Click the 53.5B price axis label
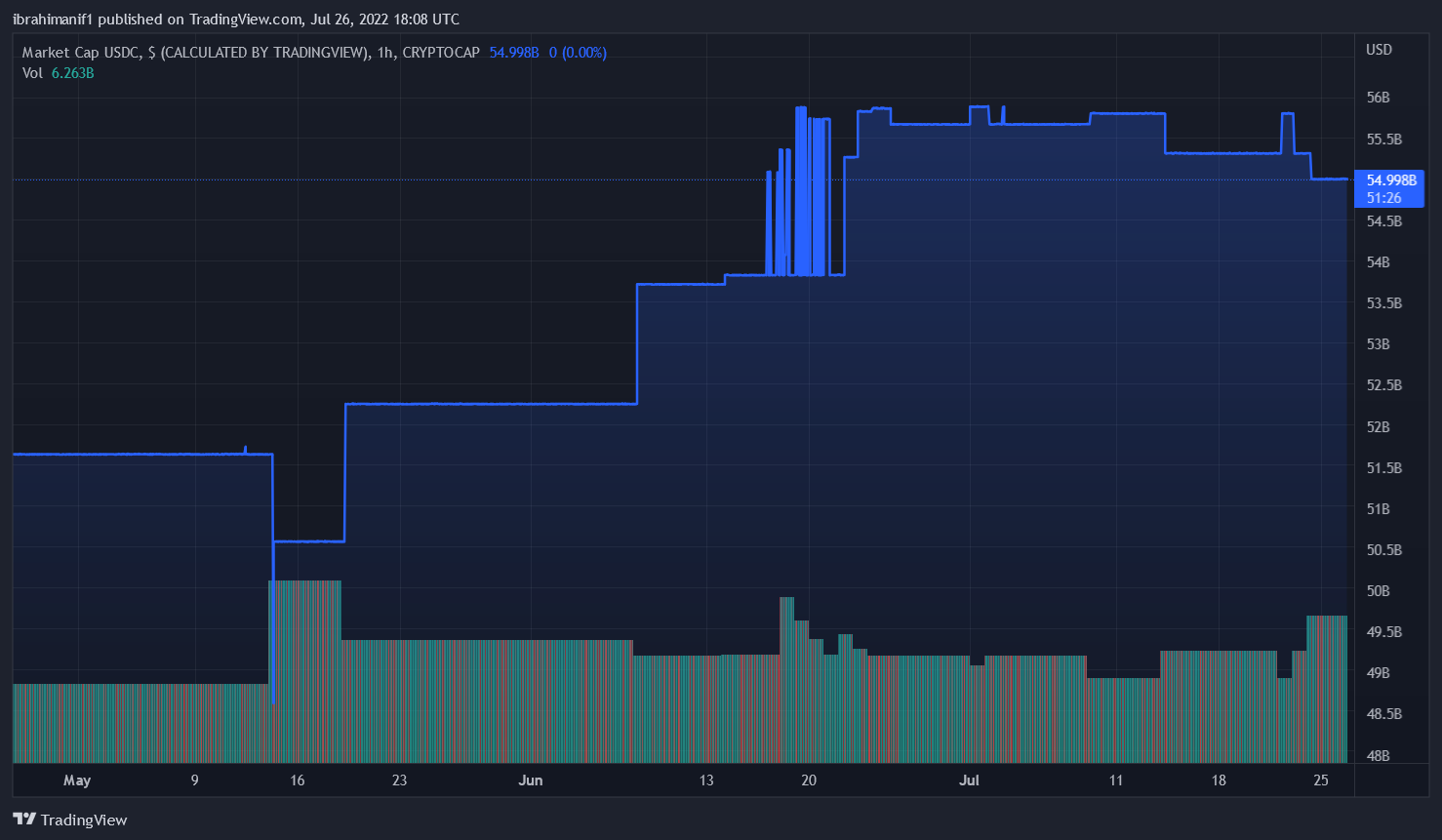 (x=1383, y=303)
